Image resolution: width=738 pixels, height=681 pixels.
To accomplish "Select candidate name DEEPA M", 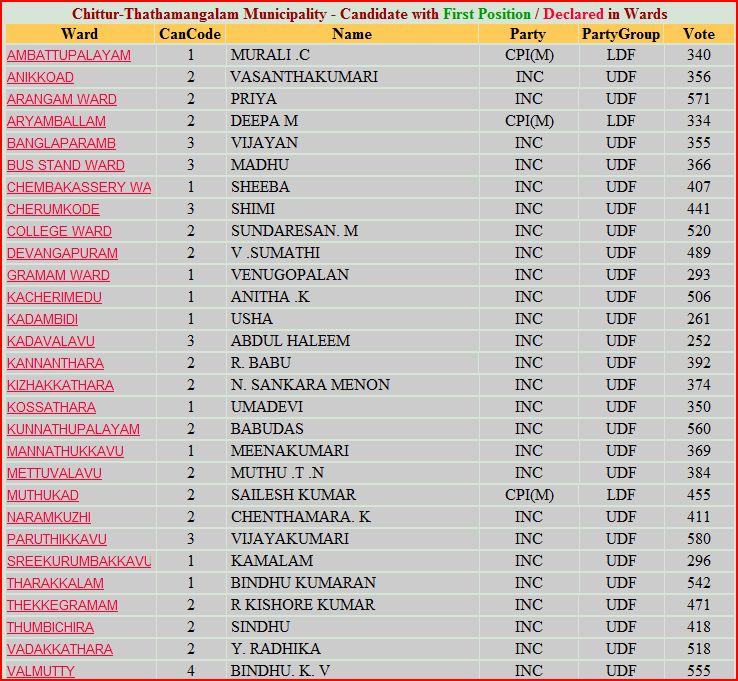I will (265, 120).
